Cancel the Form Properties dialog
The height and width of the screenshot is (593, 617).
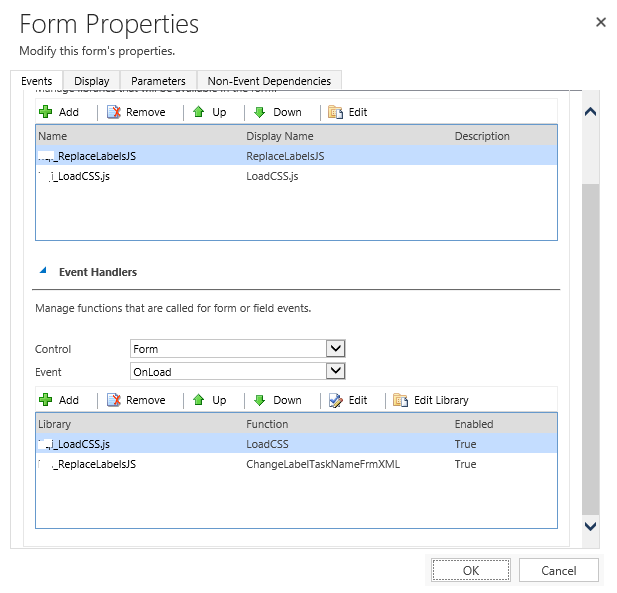pyautogui.click(x=558, y=570)
